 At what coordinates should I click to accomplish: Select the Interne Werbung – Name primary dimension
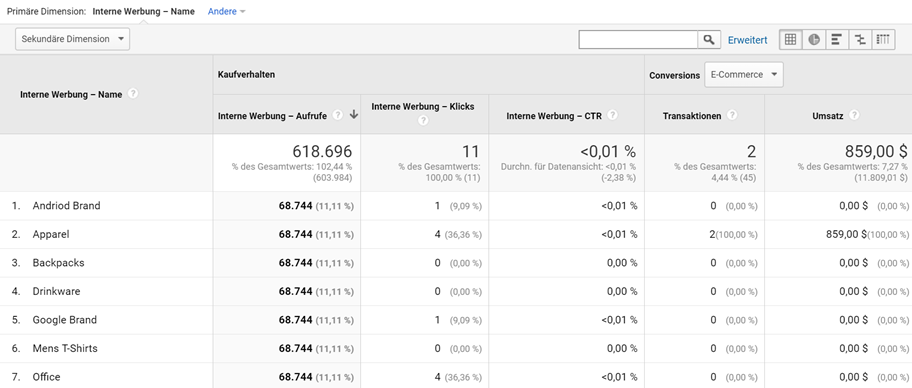tap(144, 12)
